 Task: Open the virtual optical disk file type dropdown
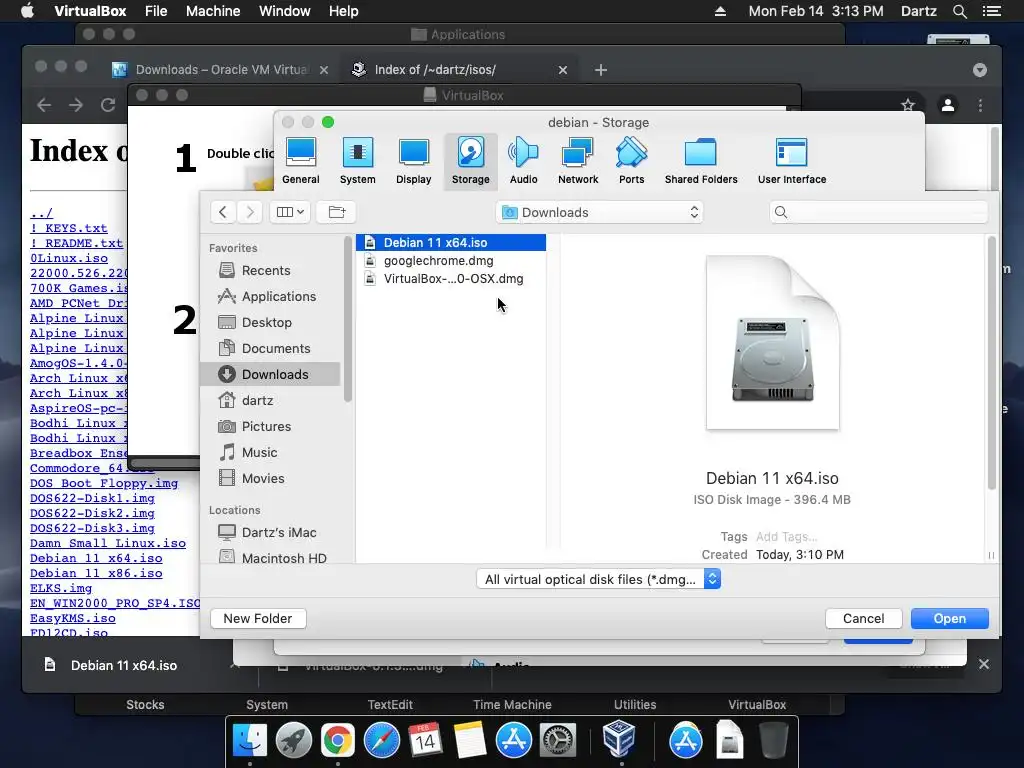599,579
